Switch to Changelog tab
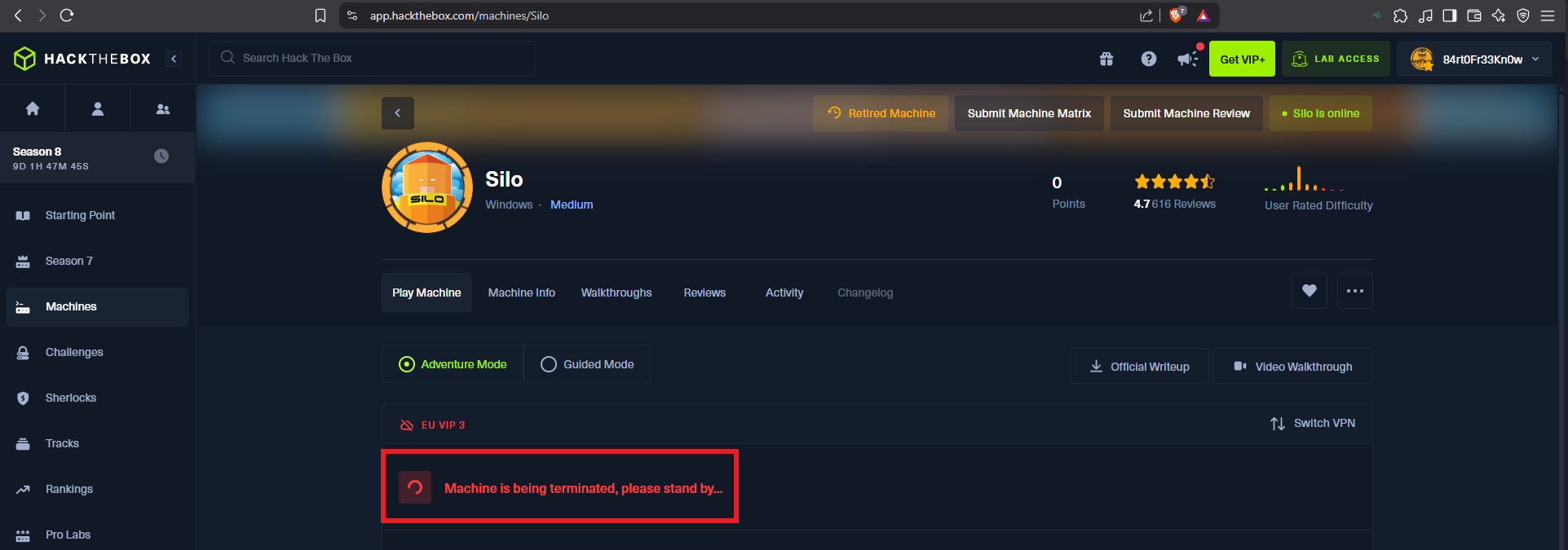1568x550 pixels. (x=865, y=293)
